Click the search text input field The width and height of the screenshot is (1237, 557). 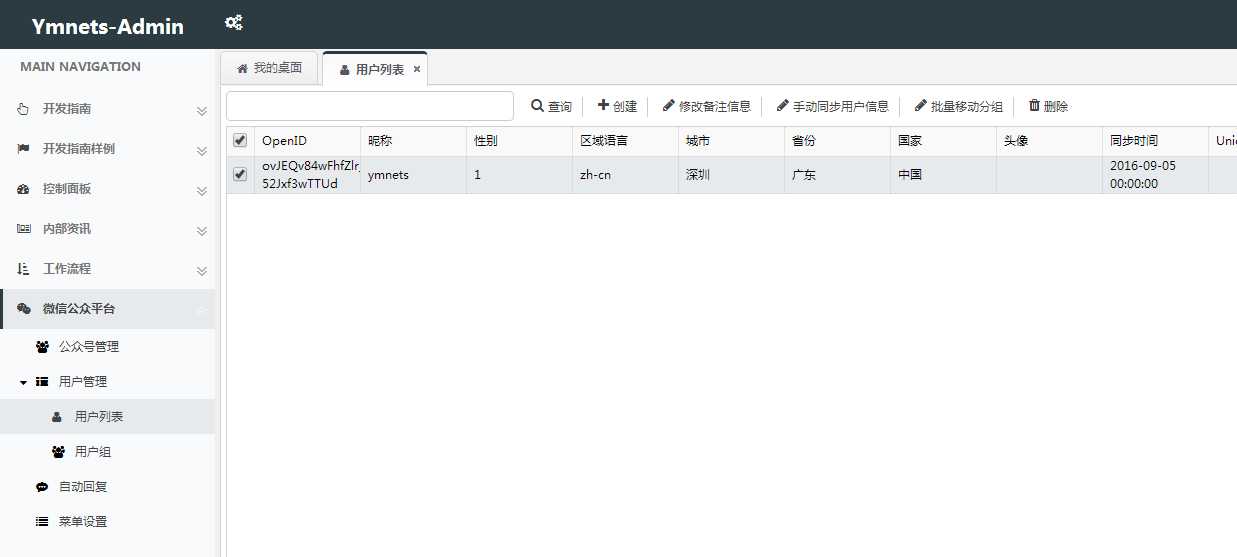(x=370, y=106)
